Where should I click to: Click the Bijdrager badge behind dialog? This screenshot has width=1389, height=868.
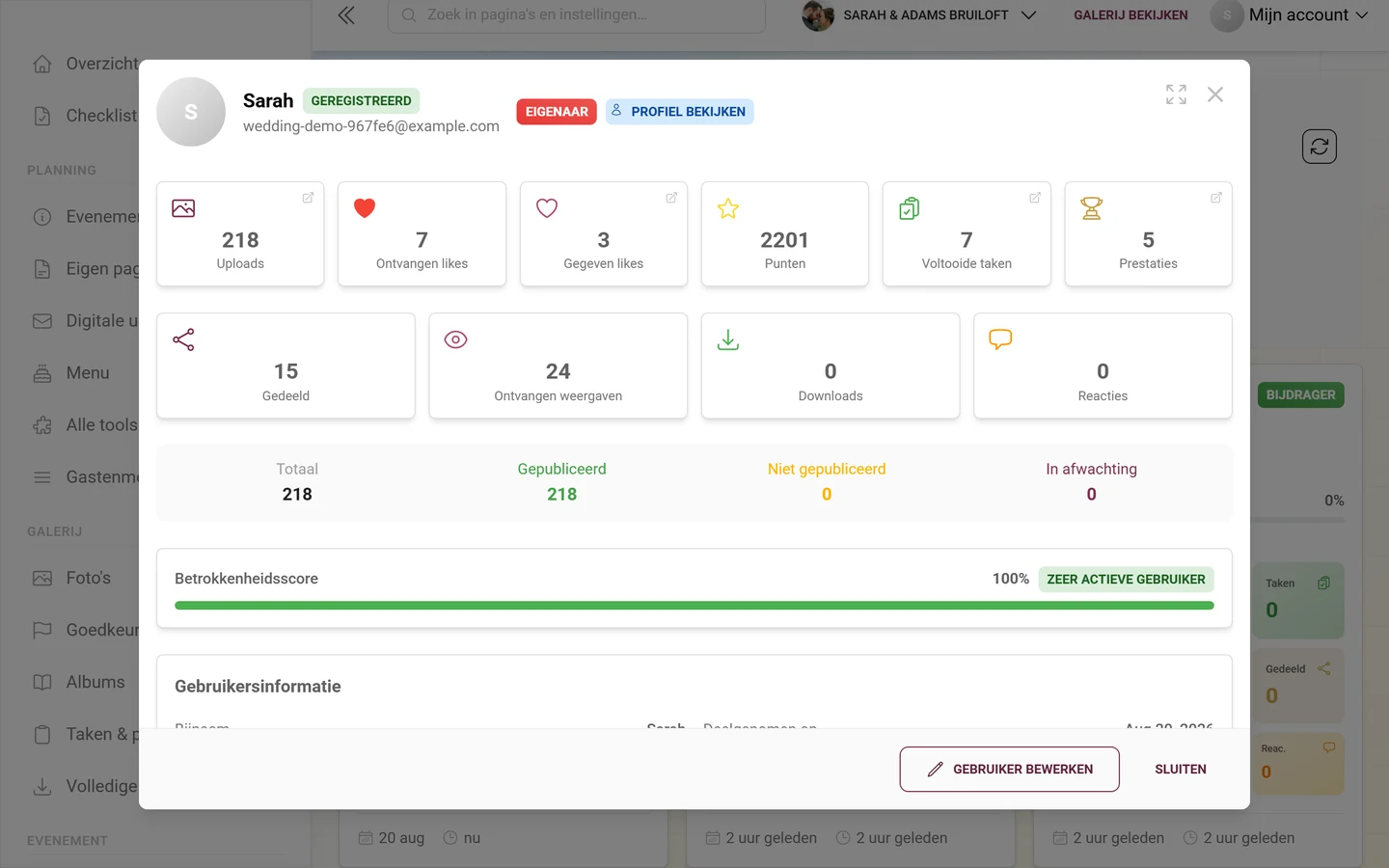point(1300,395)
